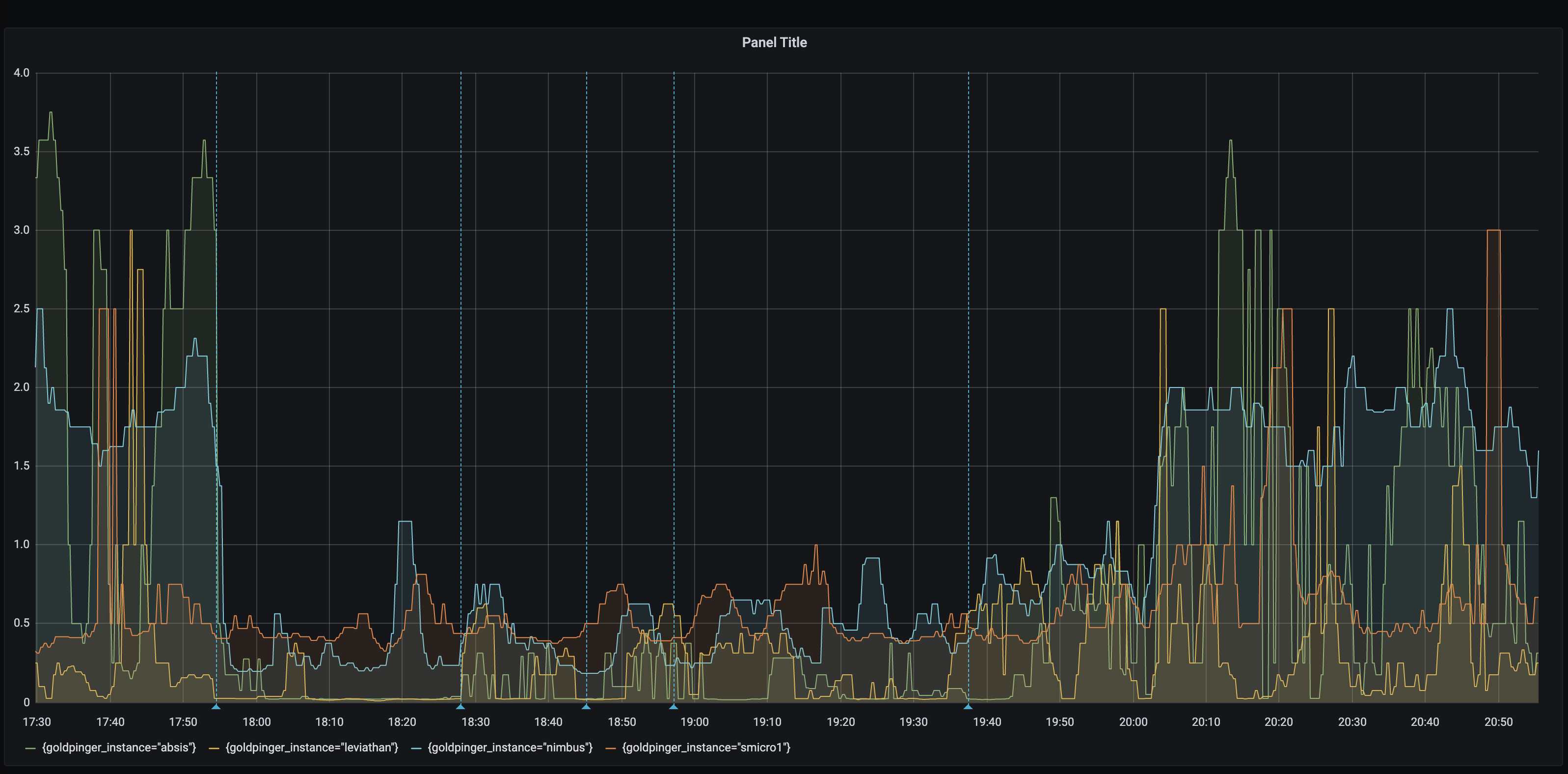Click annotation triangle marker just before 18:00

216,706
